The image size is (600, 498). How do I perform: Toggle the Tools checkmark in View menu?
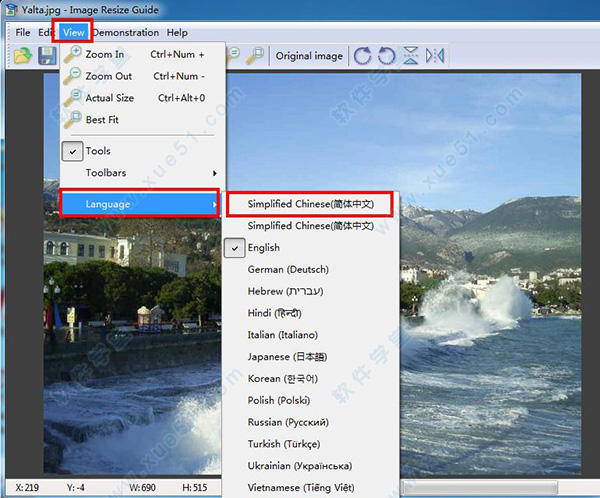(x=72, y=151)
